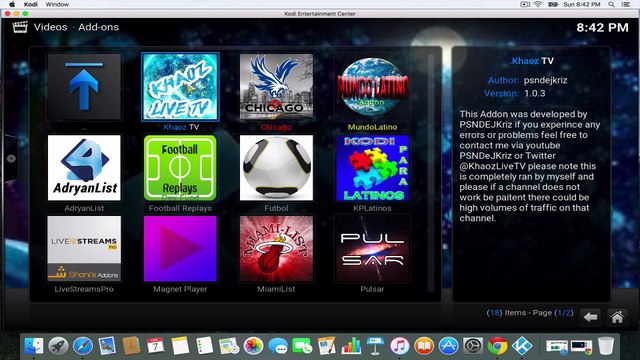This screenshot has height=360, width=640.
Task: Launch the LiveStreamsPro add-on
Action: click(84, 249)
